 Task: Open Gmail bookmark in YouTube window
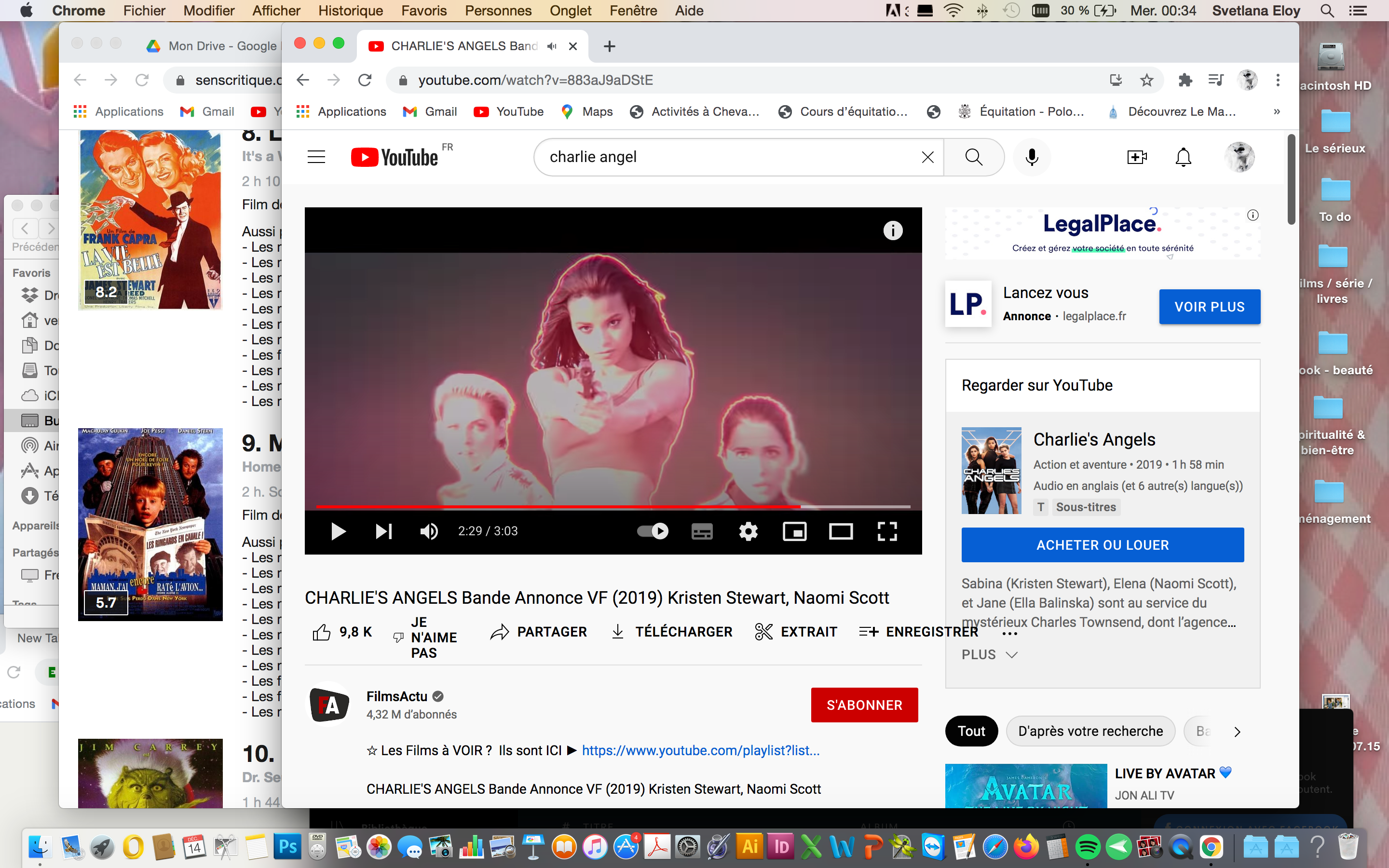coord(430,111)
